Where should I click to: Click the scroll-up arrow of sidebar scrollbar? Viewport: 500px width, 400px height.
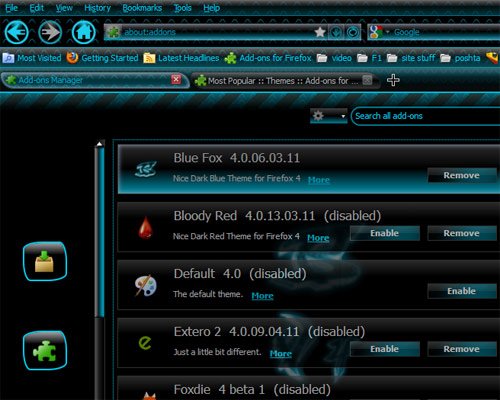point(99,144)
